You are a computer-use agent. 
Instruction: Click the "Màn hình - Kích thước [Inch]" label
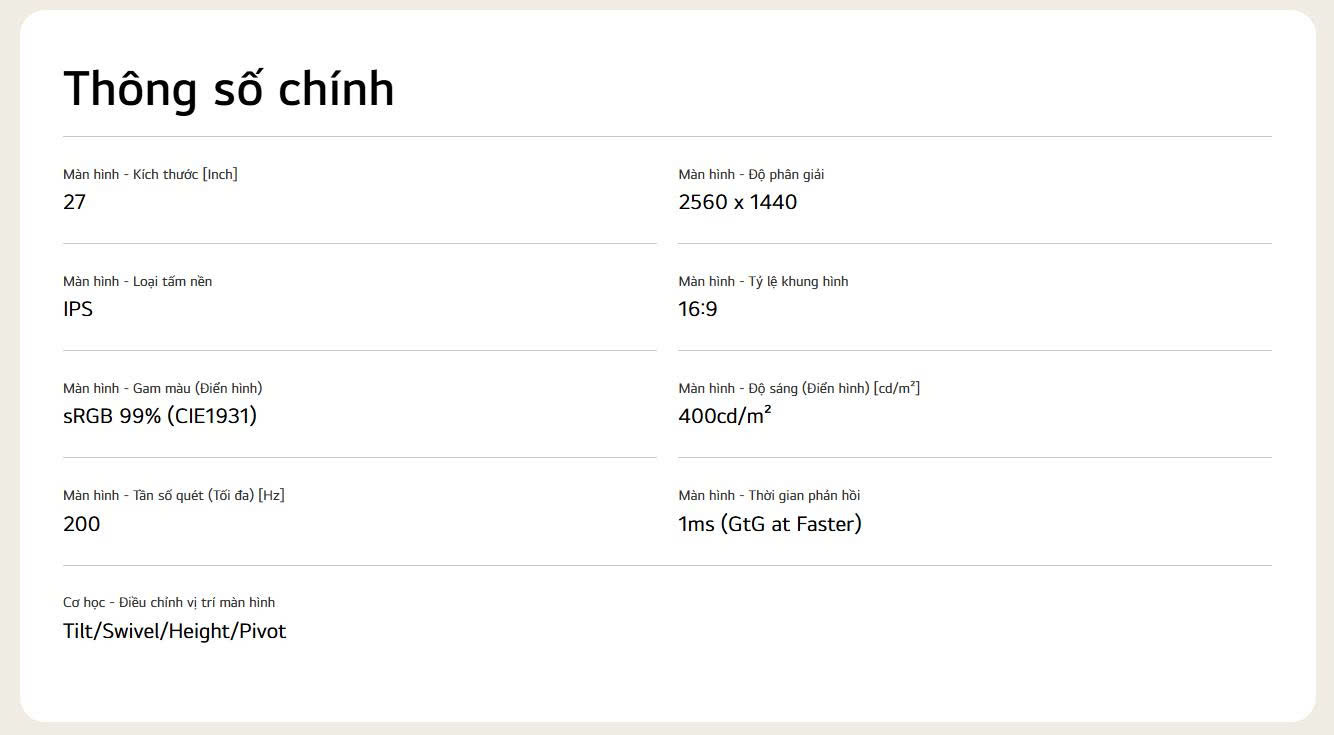point(150,174)
